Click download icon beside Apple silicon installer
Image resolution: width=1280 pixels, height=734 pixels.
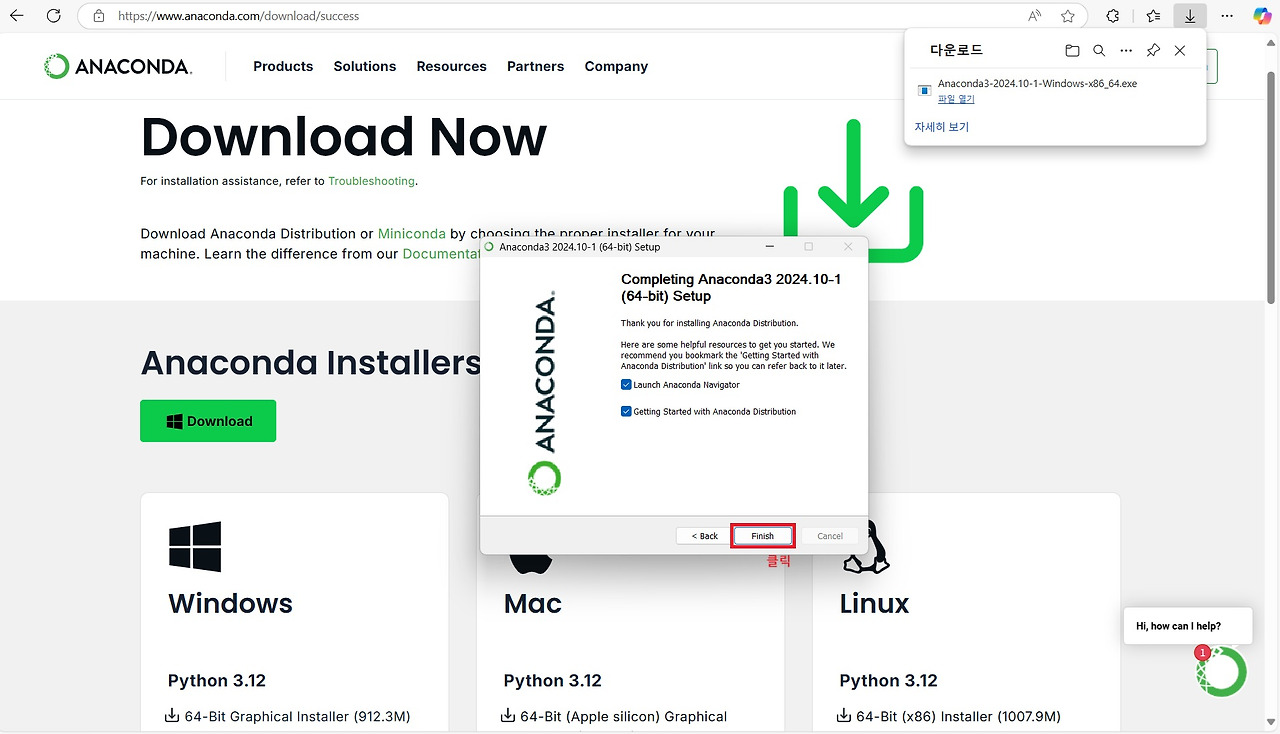507,716
